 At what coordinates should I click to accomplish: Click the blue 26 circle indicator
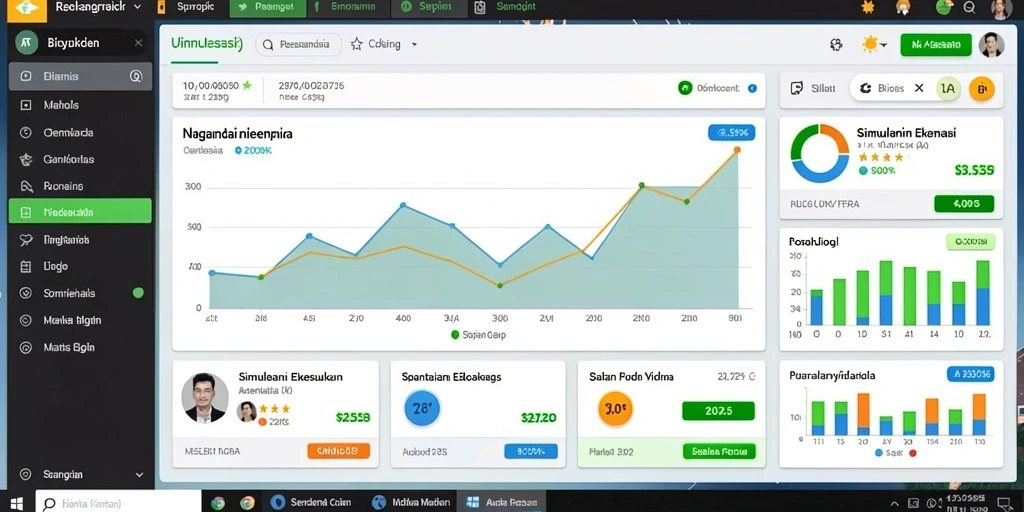[x=422, y=409]
